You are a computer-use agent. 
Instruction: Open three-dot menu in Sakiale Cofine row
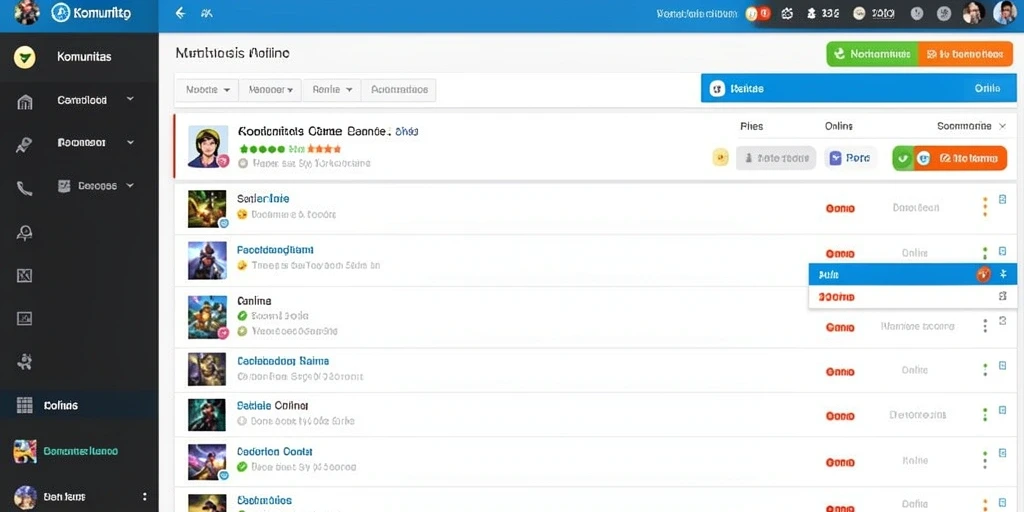pyautogui.click(x=985, y=415)
